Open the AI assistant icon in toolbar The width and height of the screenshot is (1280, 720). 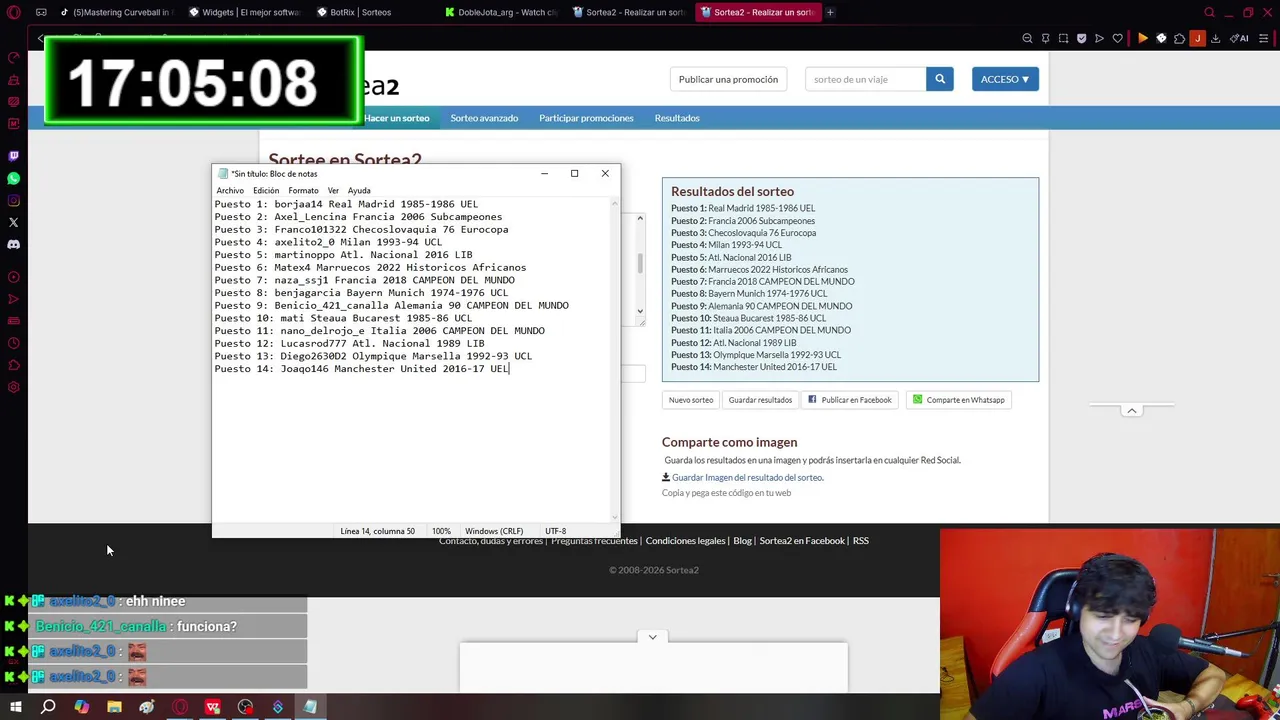pos(1239,38)
